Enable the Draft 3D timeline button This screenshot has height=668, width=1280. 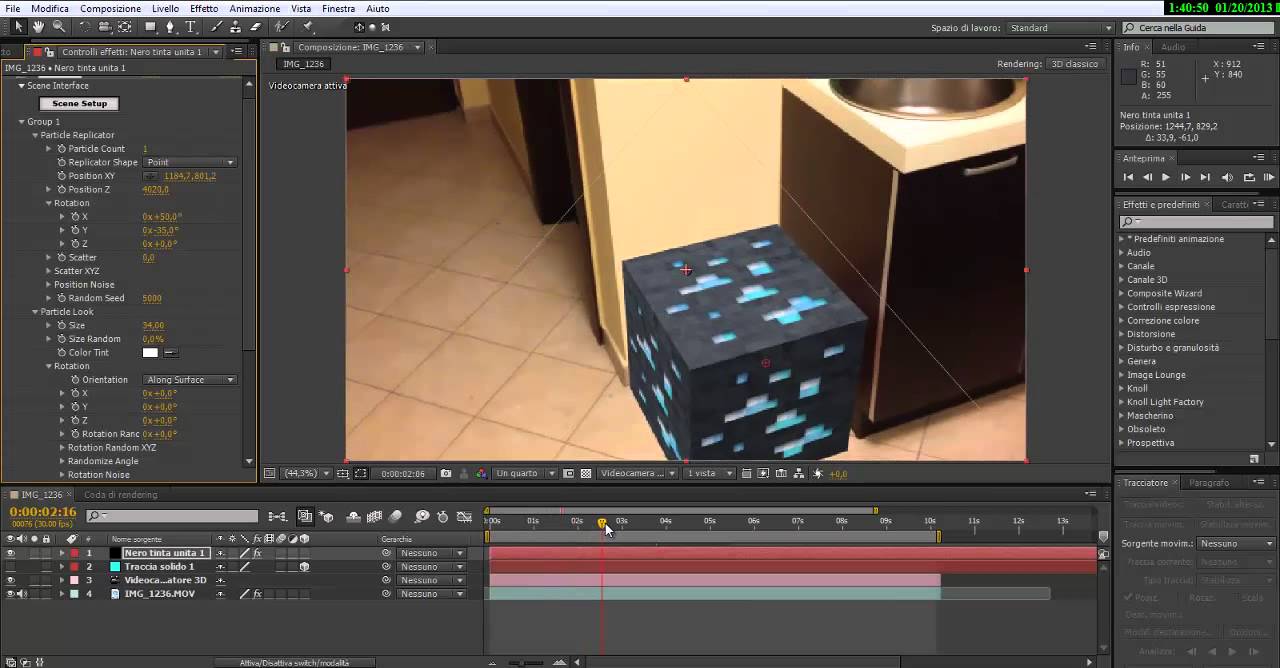pos(327,516)
